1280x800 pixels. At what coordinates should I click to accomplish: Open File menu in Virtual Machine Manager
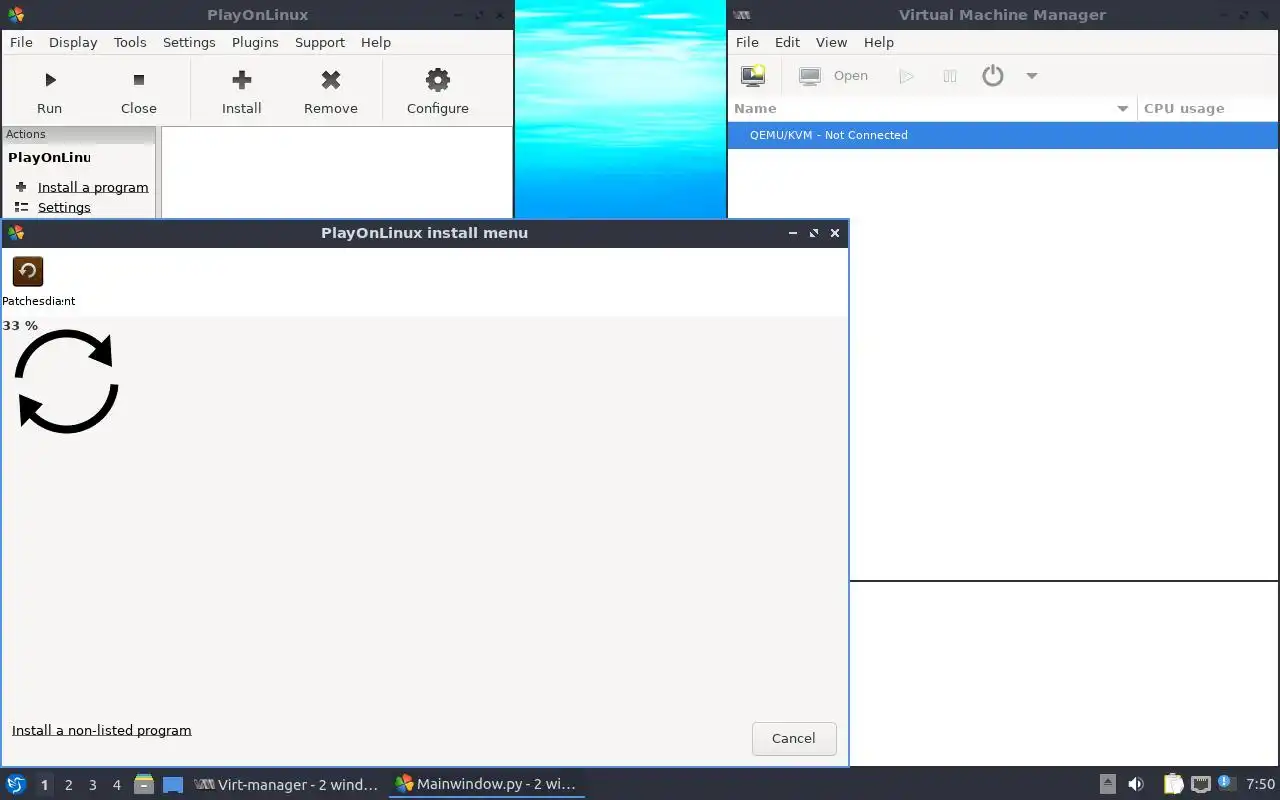pyautogui.click(x=747, y=42)
